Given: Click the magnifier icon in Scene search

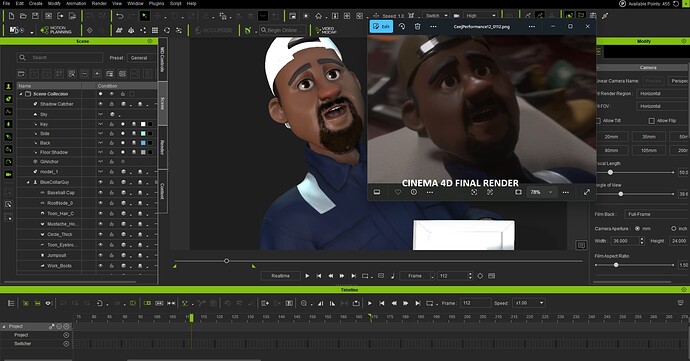Looking at the screenshot, I should (x=22, y=58).
